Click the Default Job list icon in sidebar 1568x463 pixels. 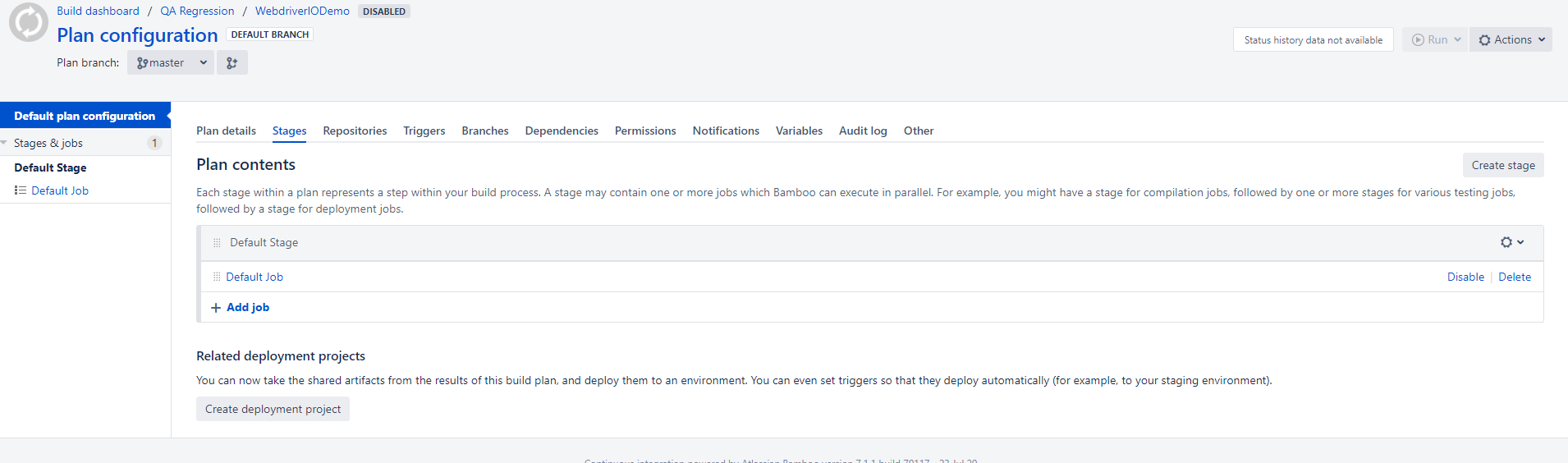pos(21,190)
